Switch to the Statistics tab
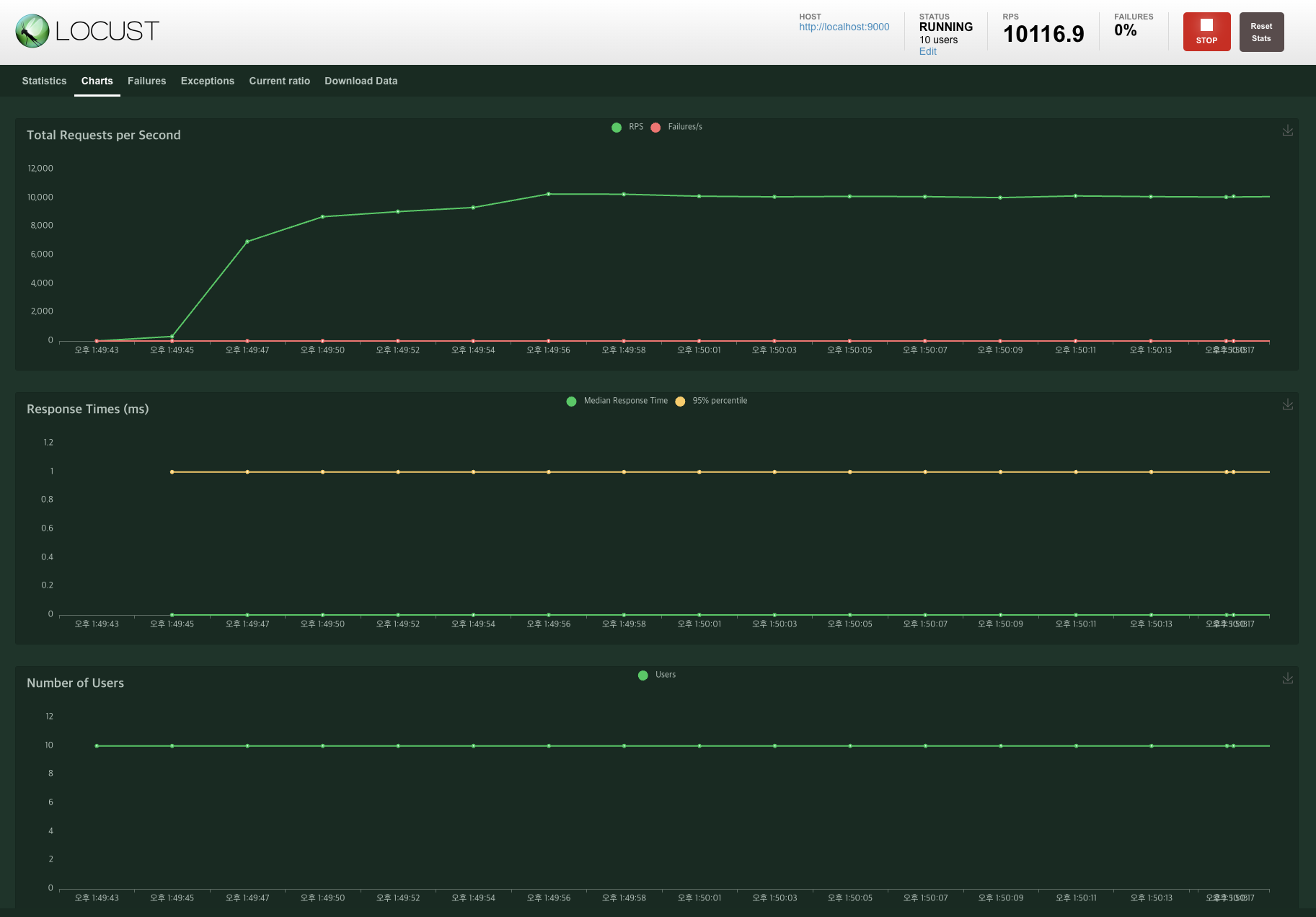 coord(44,81)
